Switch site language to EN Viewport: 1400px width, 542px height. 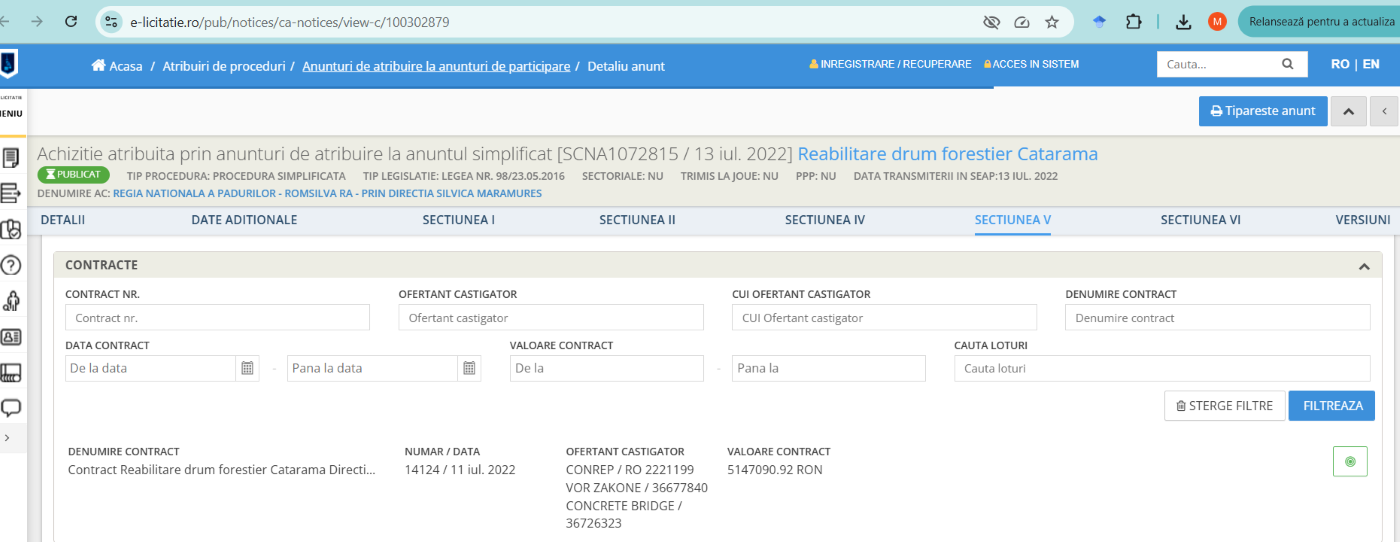pos(1371,64)
